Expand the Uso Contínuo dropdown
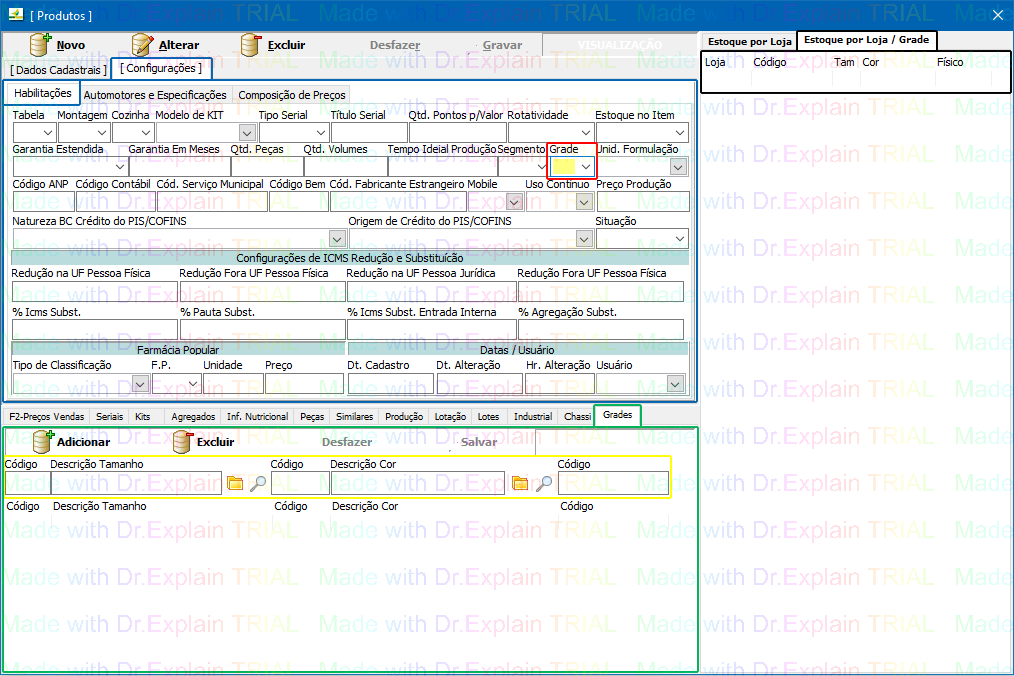Image resolution: width=1014 pixels, height=676 pixels. 585,202
